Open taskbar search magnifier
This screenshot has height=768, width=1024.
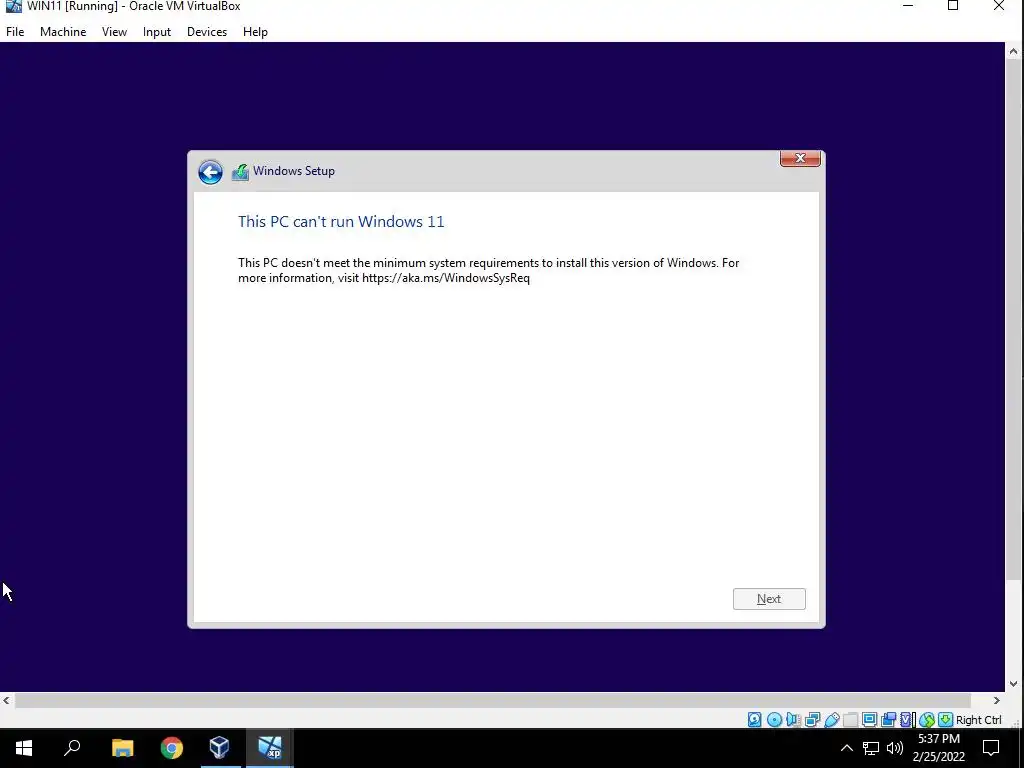[x=72, y=748]
